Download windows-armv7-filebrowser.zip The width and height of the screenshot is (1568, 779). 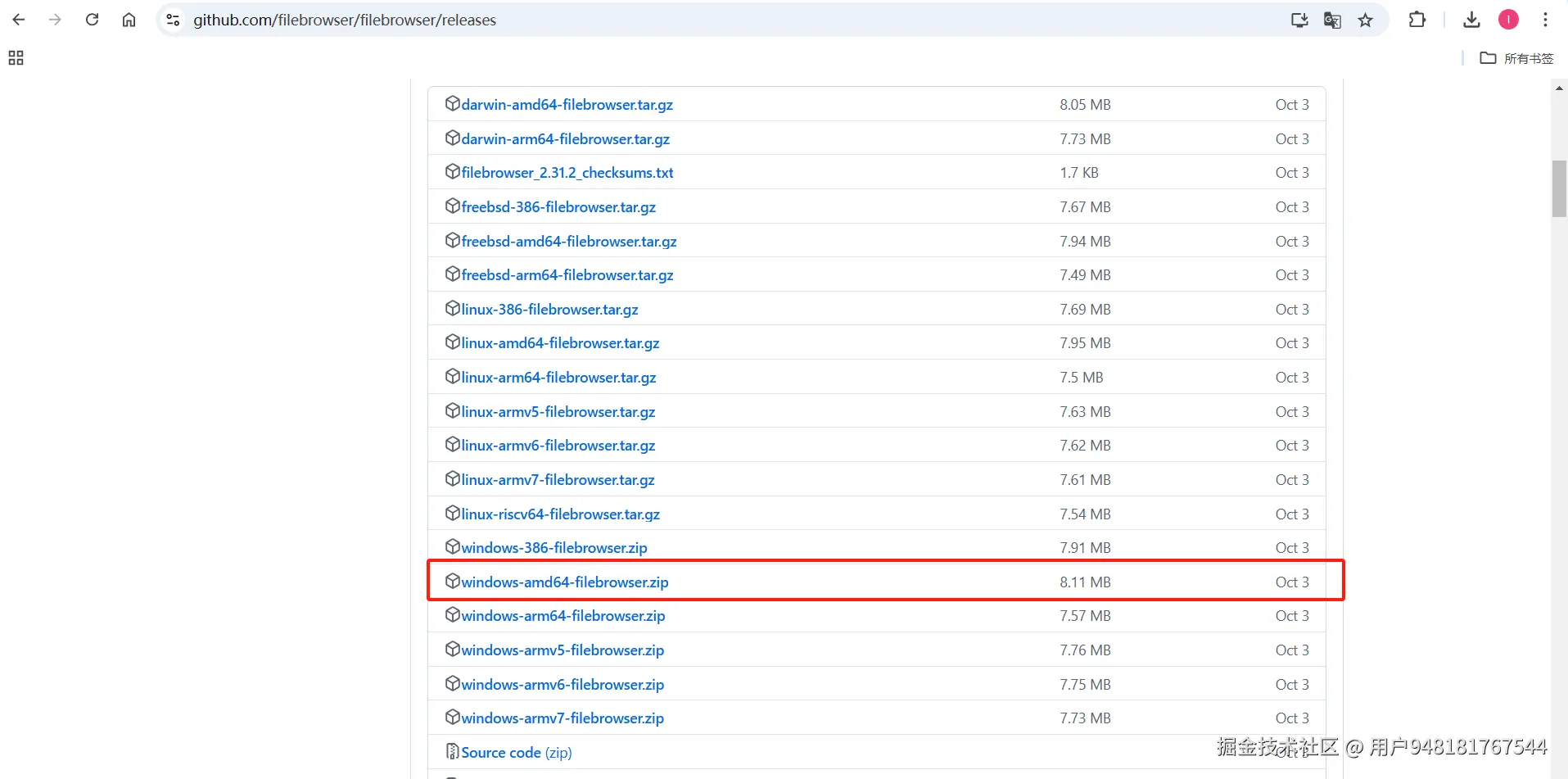(563, 718)
